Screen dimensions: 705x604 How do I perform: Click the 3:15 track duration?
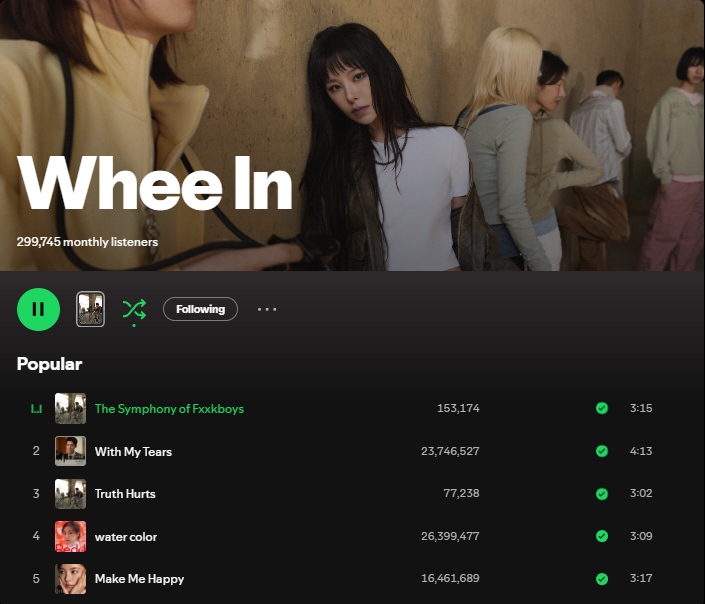(641, 408)
